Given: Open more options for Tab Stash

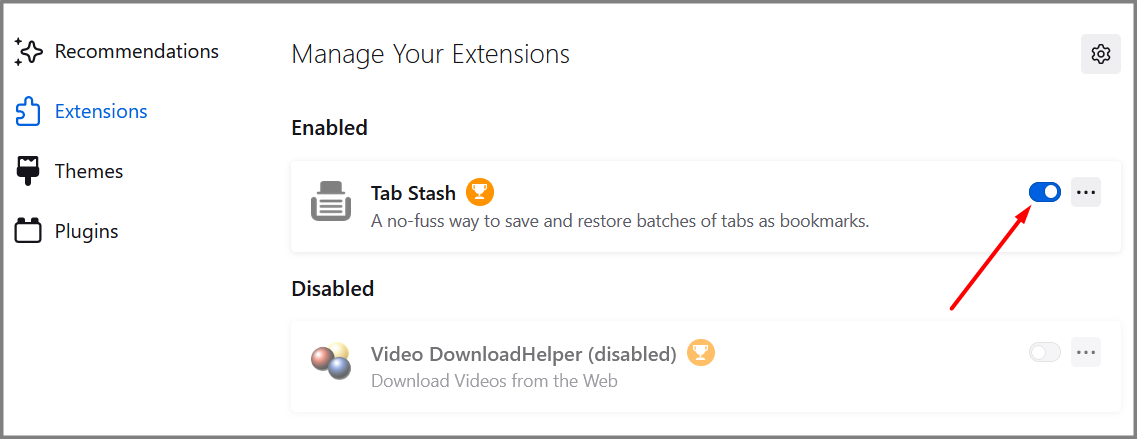Looking at the screenshot, I should coord(1086,192).
